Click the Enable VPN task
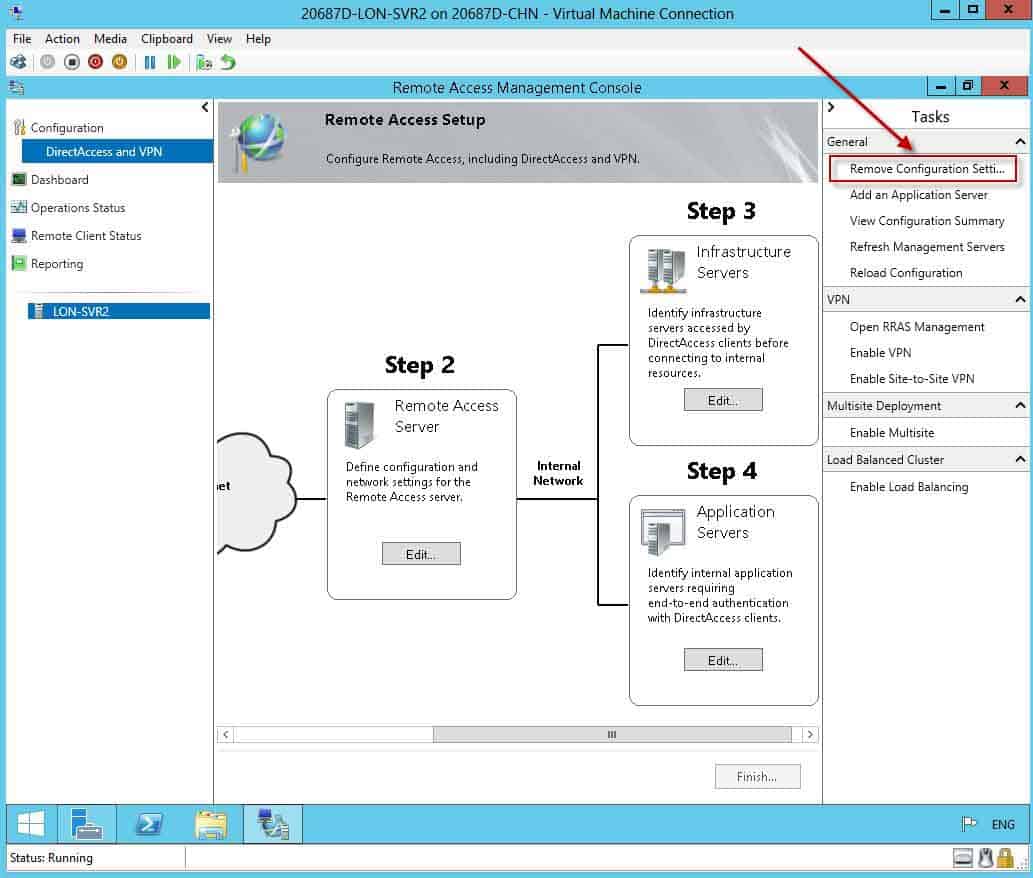1033x878 pixels. coord(880,353)
